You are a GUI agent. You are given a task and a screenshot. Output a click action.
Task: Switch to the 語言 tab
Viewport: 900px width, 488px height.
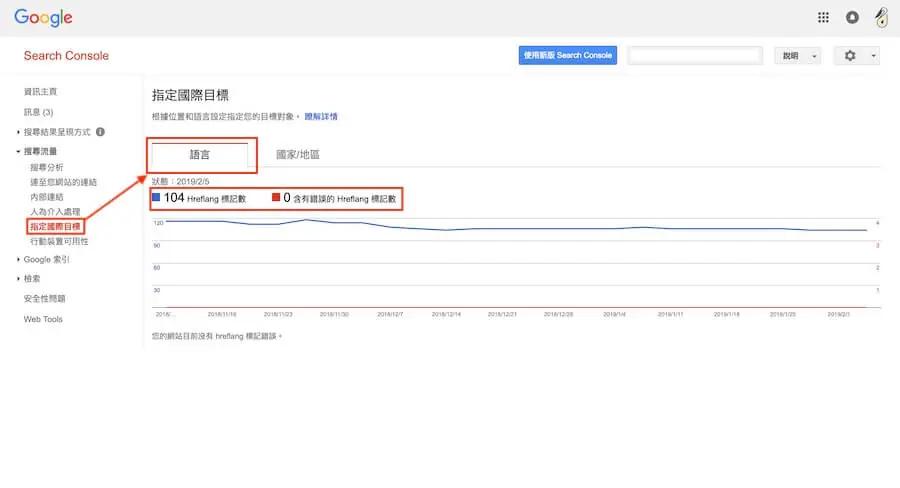click(x=200, y=155)
